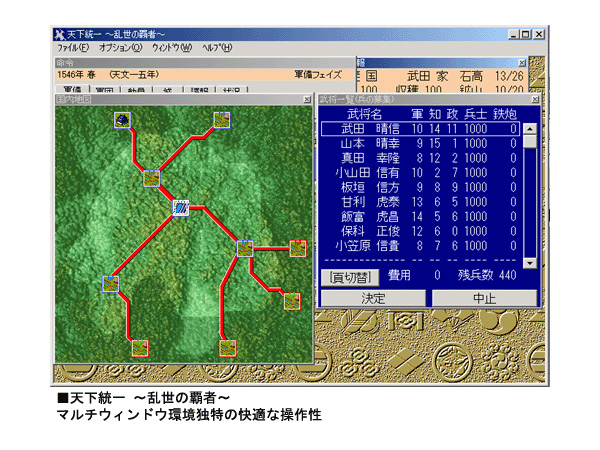Select the red-bordered castle at map's lower-right
The height and width of the screenshot is (450, 600).
tap(292, 301)
